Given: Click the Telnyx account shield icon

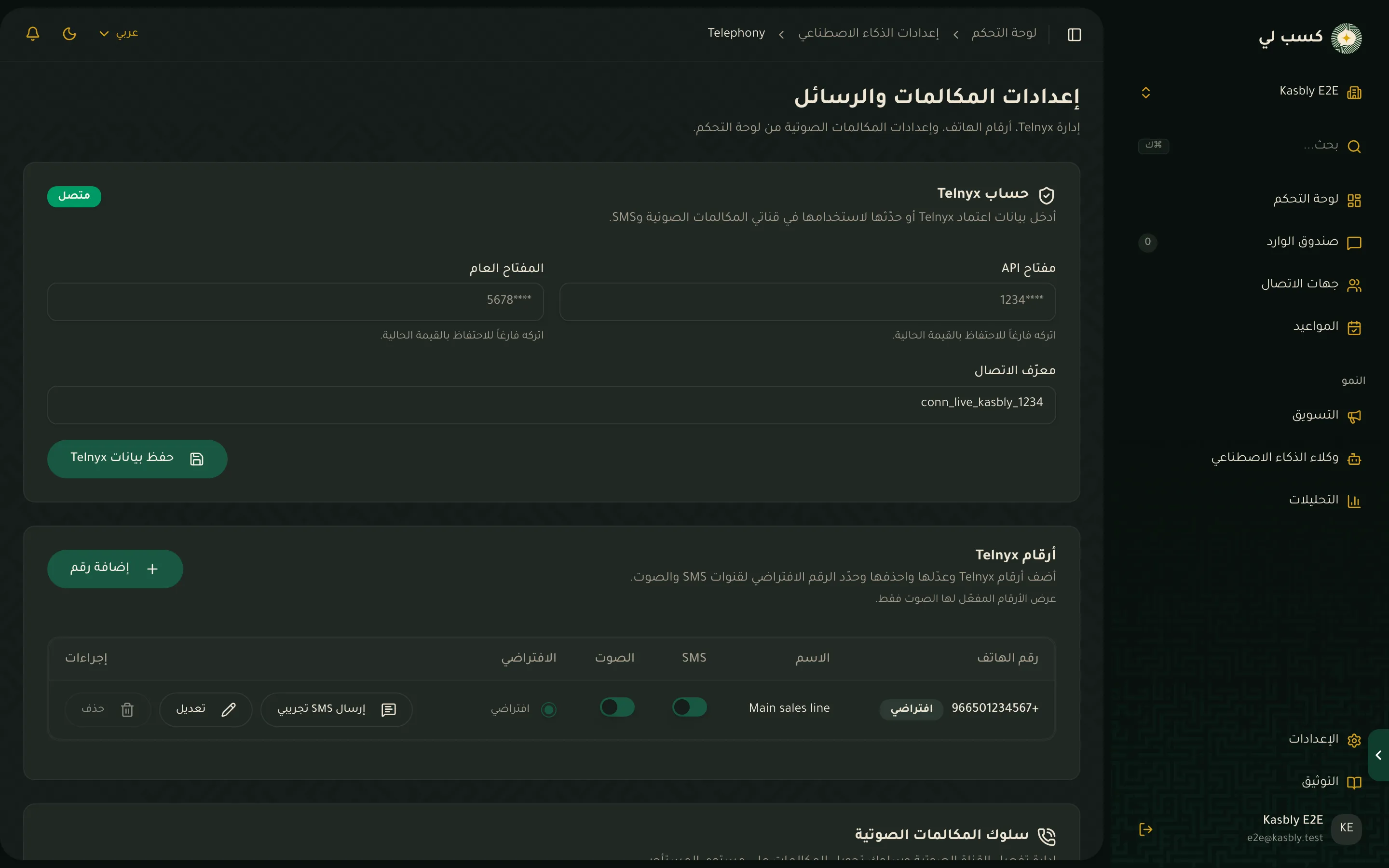Looking at the screenshot, I should pos(1047,195).
